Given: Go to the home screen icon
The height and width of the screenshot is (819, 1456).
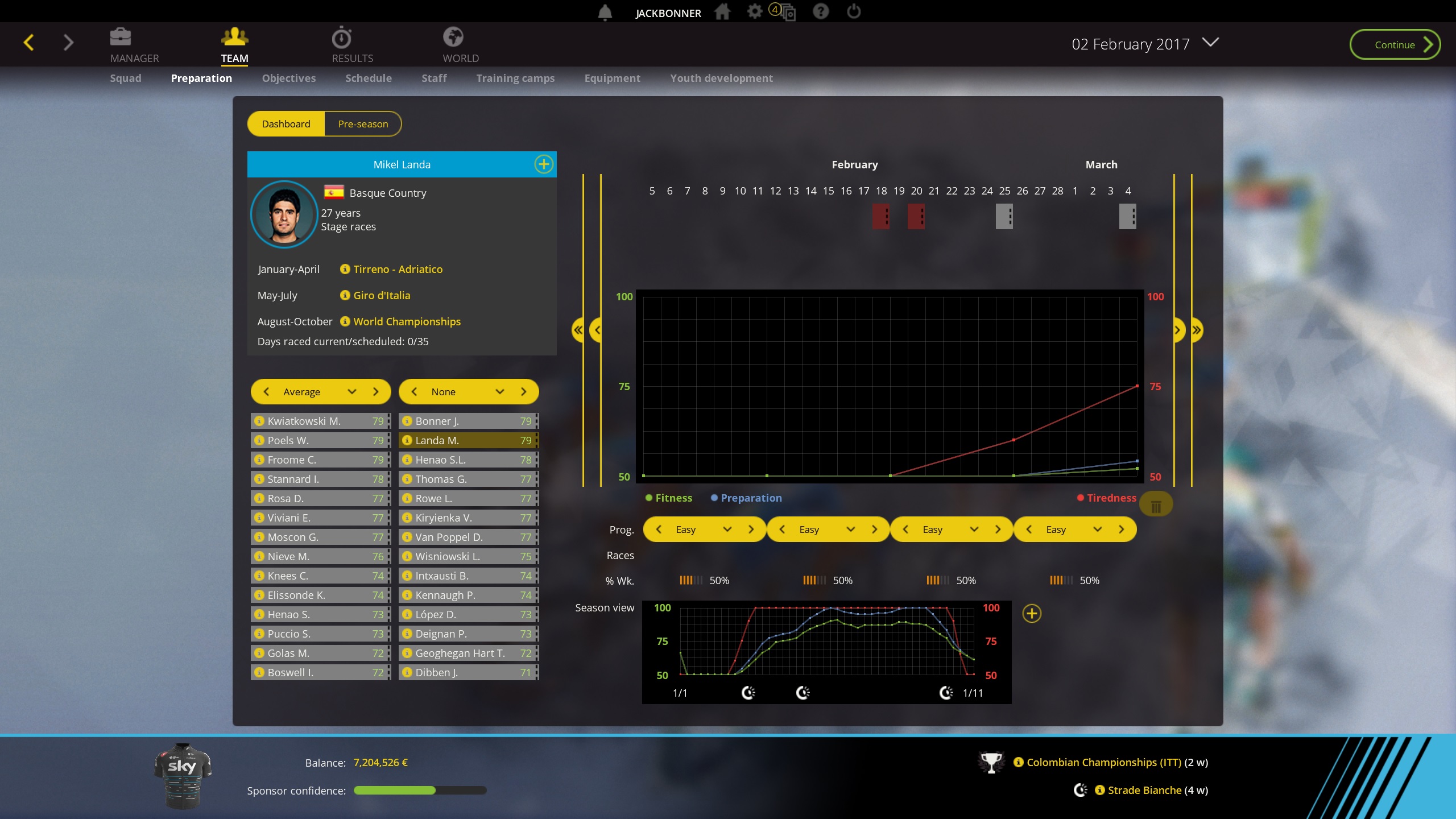Looking at the screenshot, I should click(x=722, y=12).
